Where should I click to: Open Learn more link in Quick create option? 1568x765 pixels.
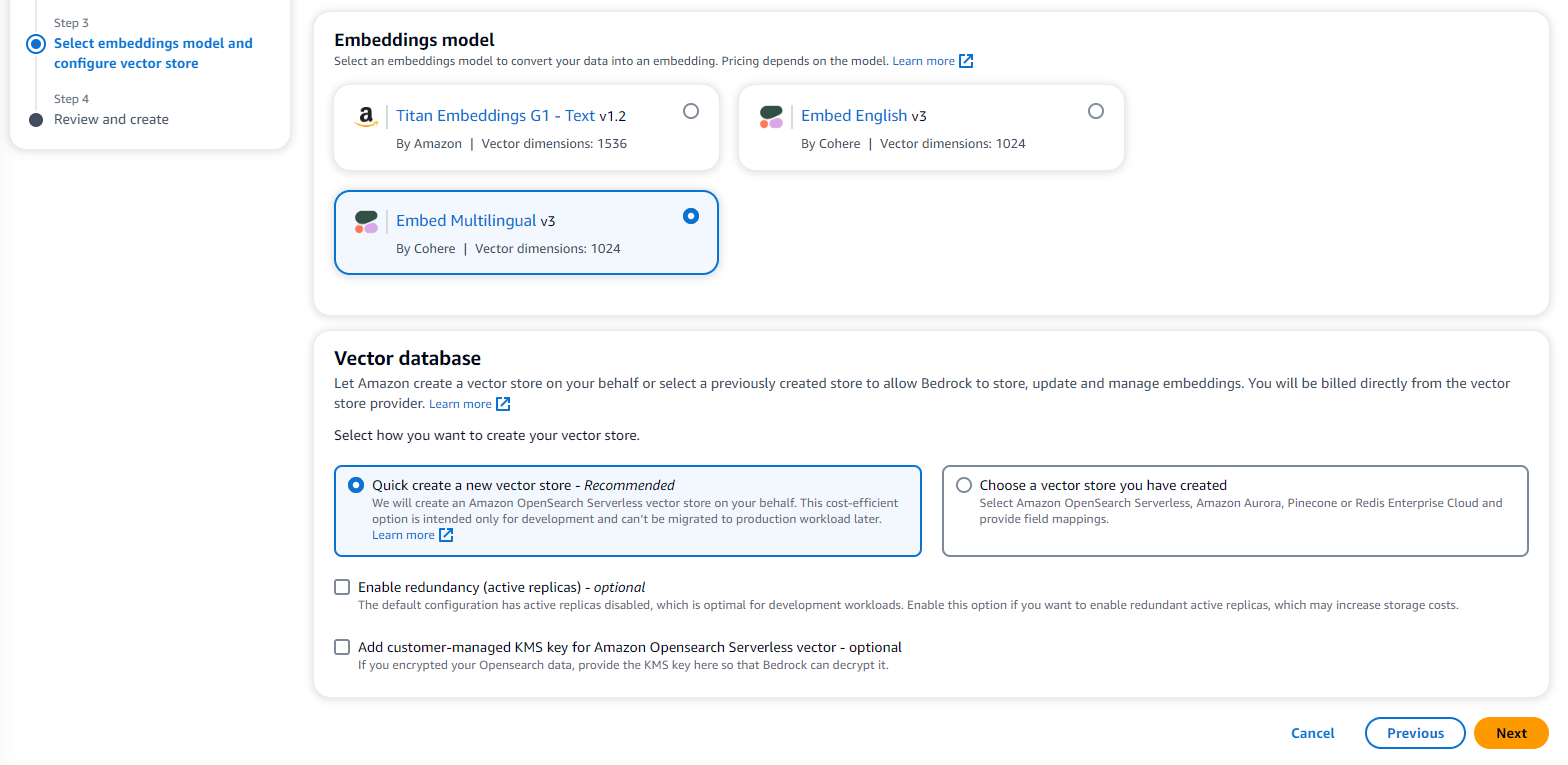coord(403,535)
